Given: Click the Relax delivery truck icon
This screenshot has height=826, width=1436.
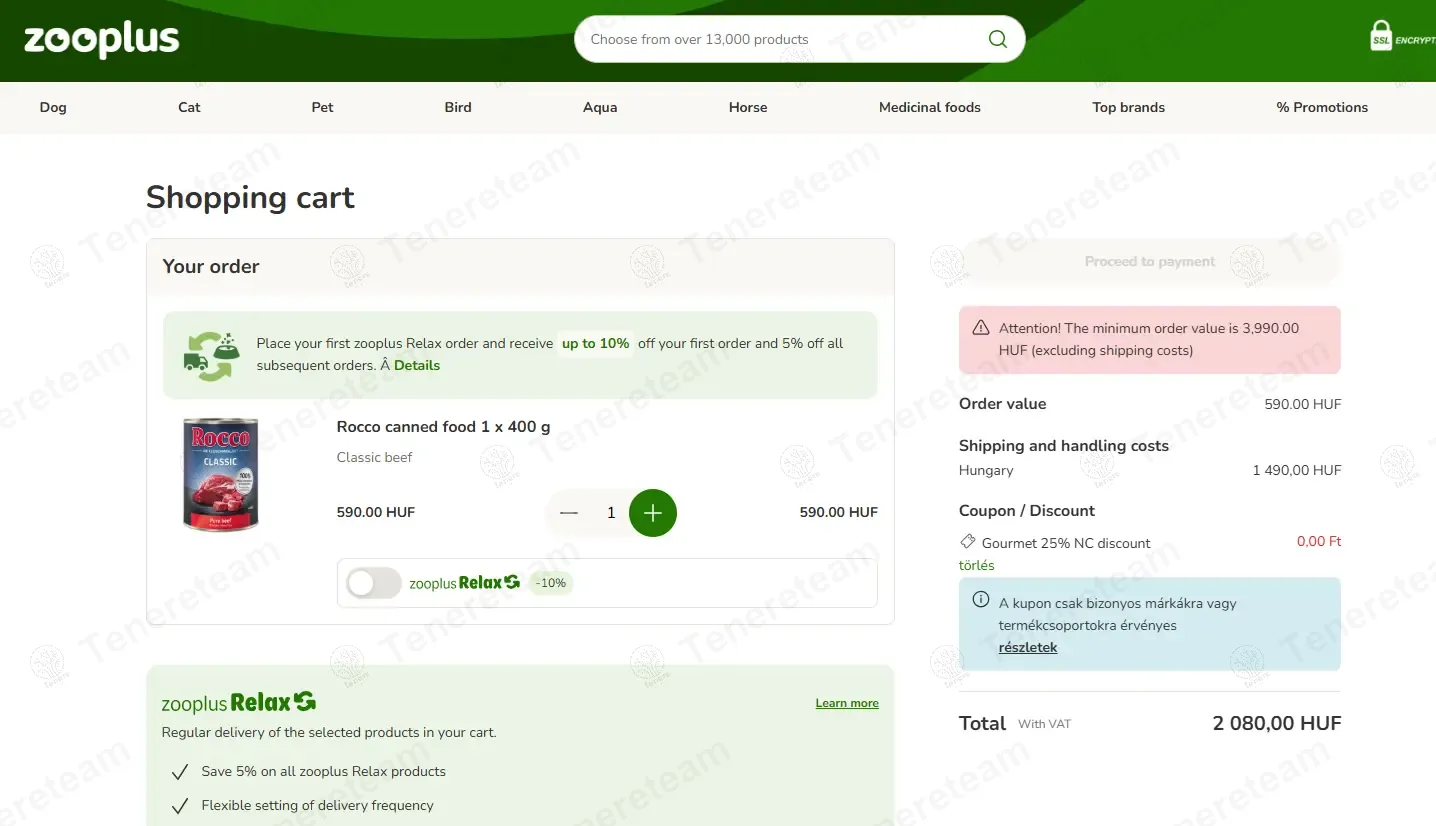Looking at the screenshot, I should [x=208, y=355].
